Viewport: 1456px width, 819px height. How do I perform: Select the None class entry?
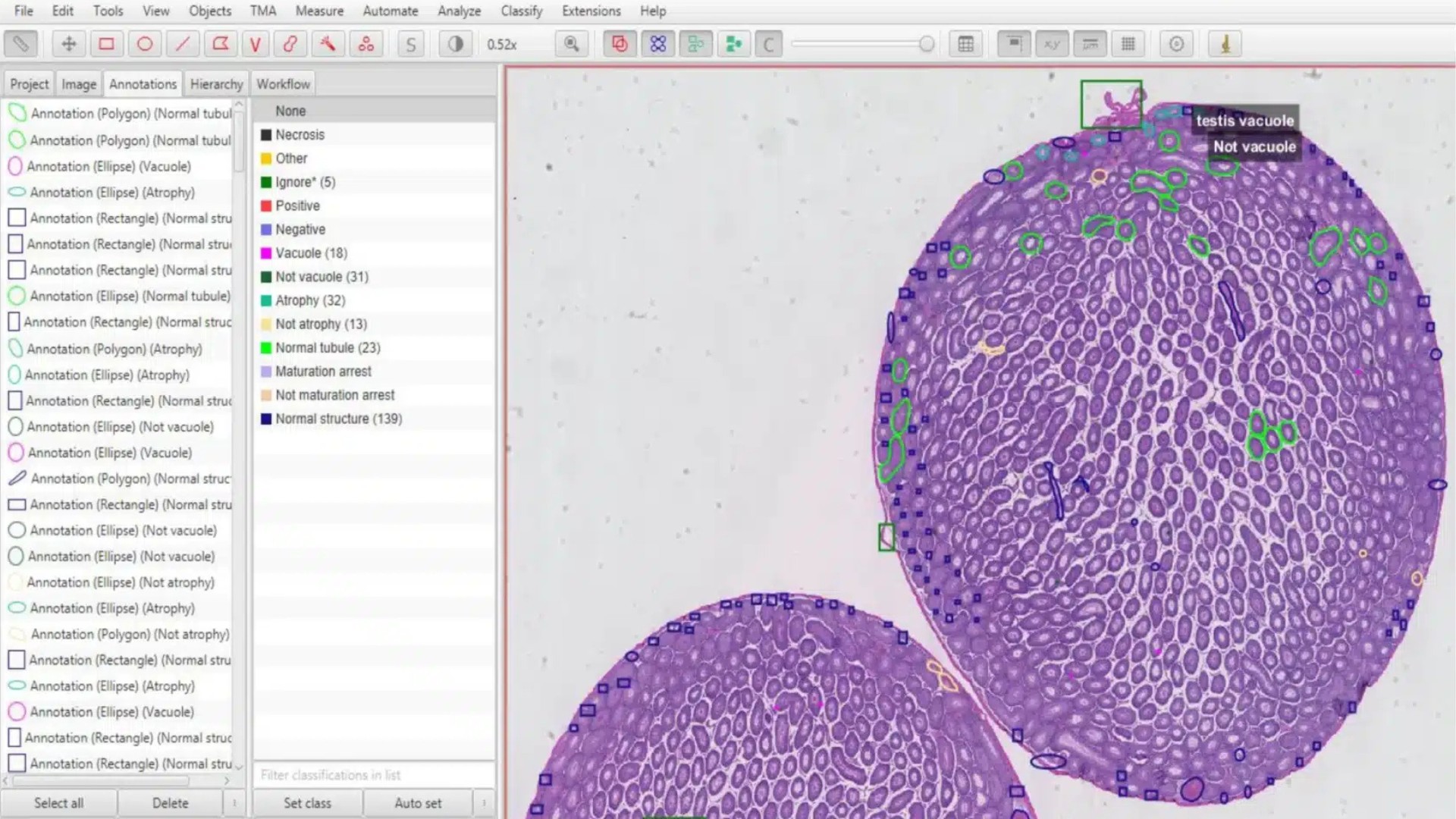pos(374,111)
